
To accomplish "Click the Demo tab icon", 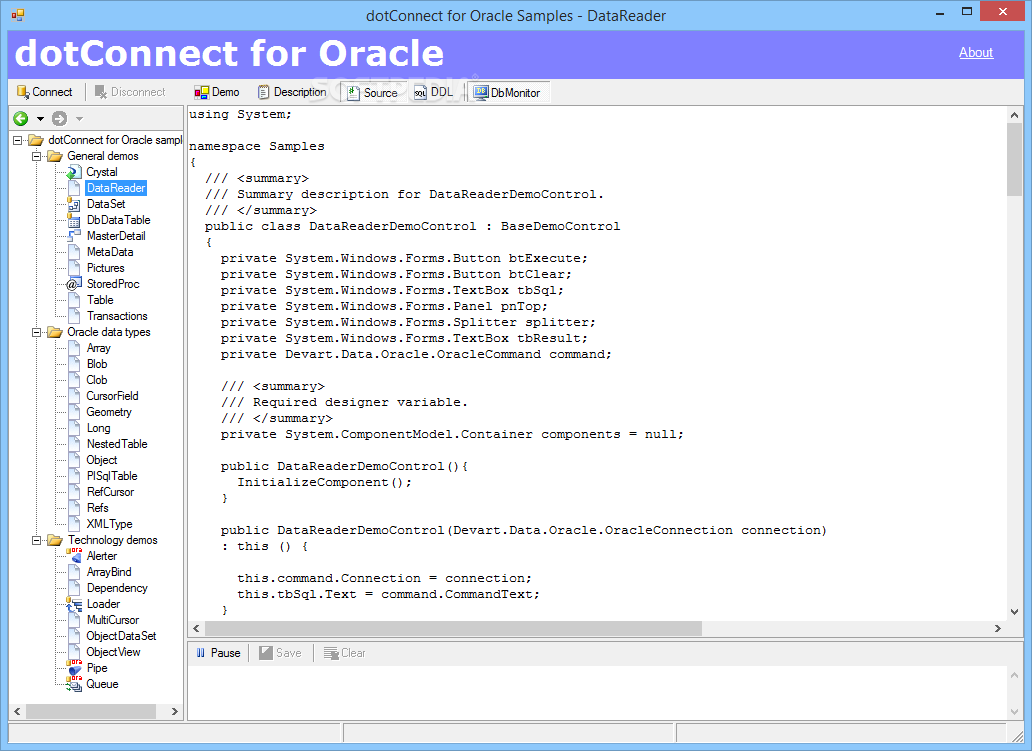I will click(x=201, y=92).
